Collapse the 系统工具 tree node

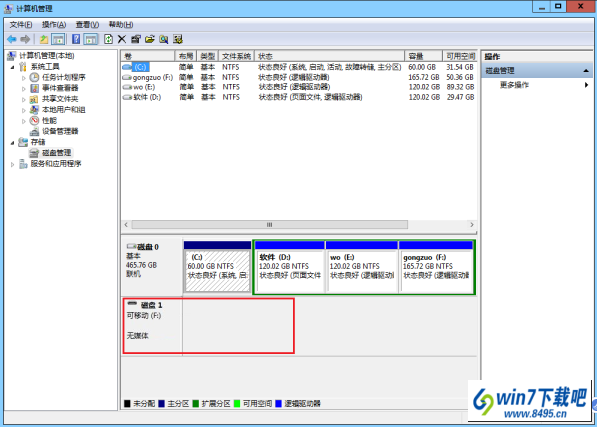tap(13, 67)
